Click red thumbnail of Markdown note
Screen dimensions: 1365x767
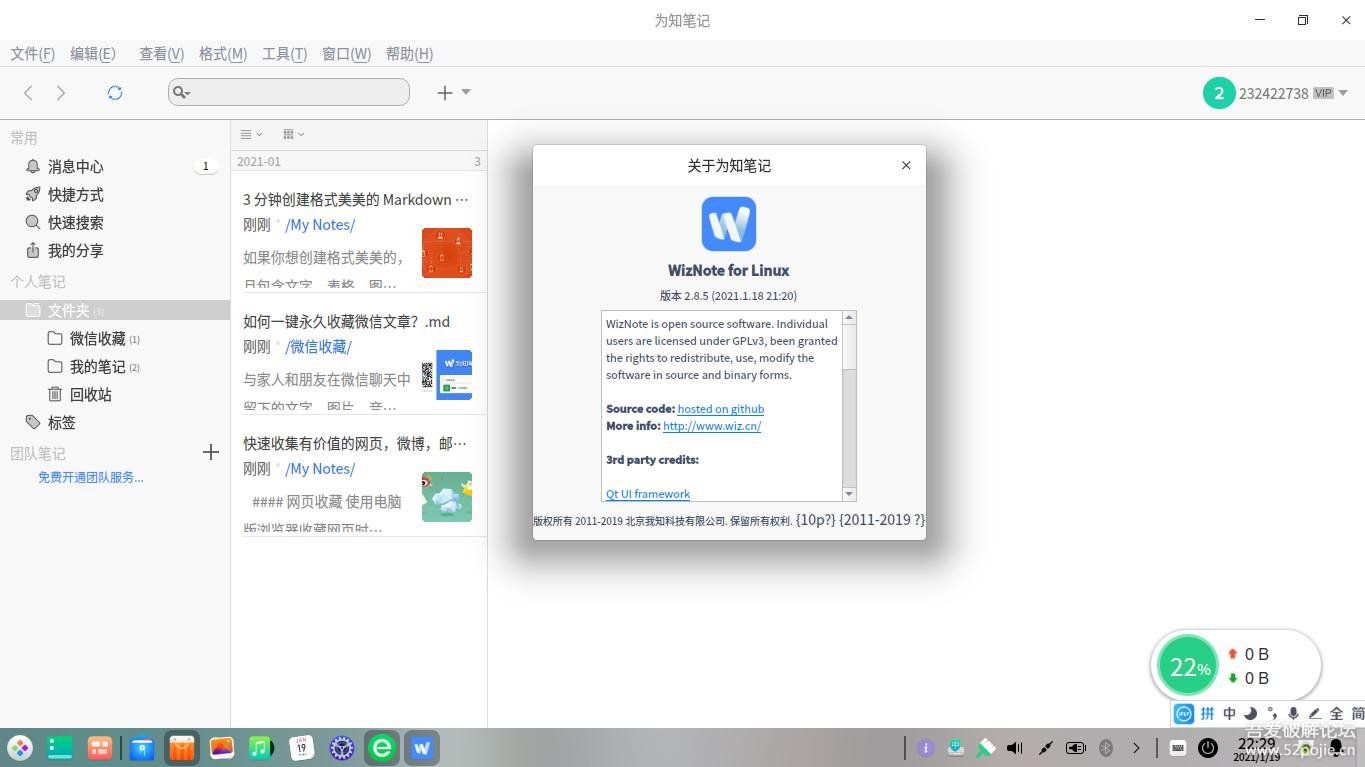(x=447, y=252)
